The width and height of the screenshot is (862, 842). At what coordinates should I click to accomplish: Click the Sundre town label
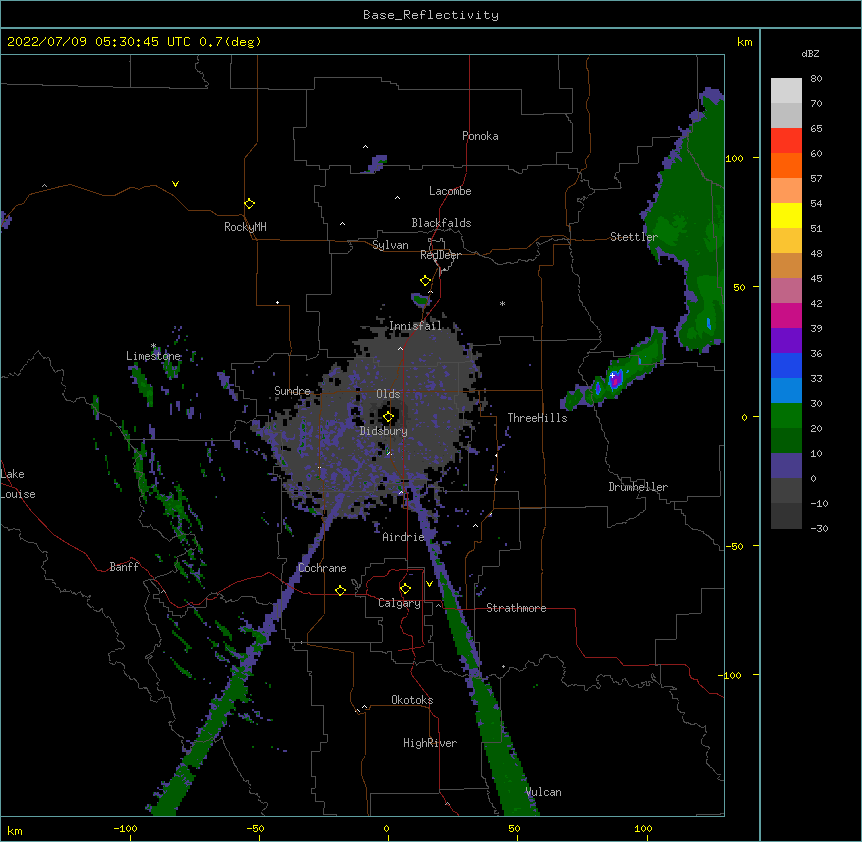pyautogui.click(x=292, y=391)
